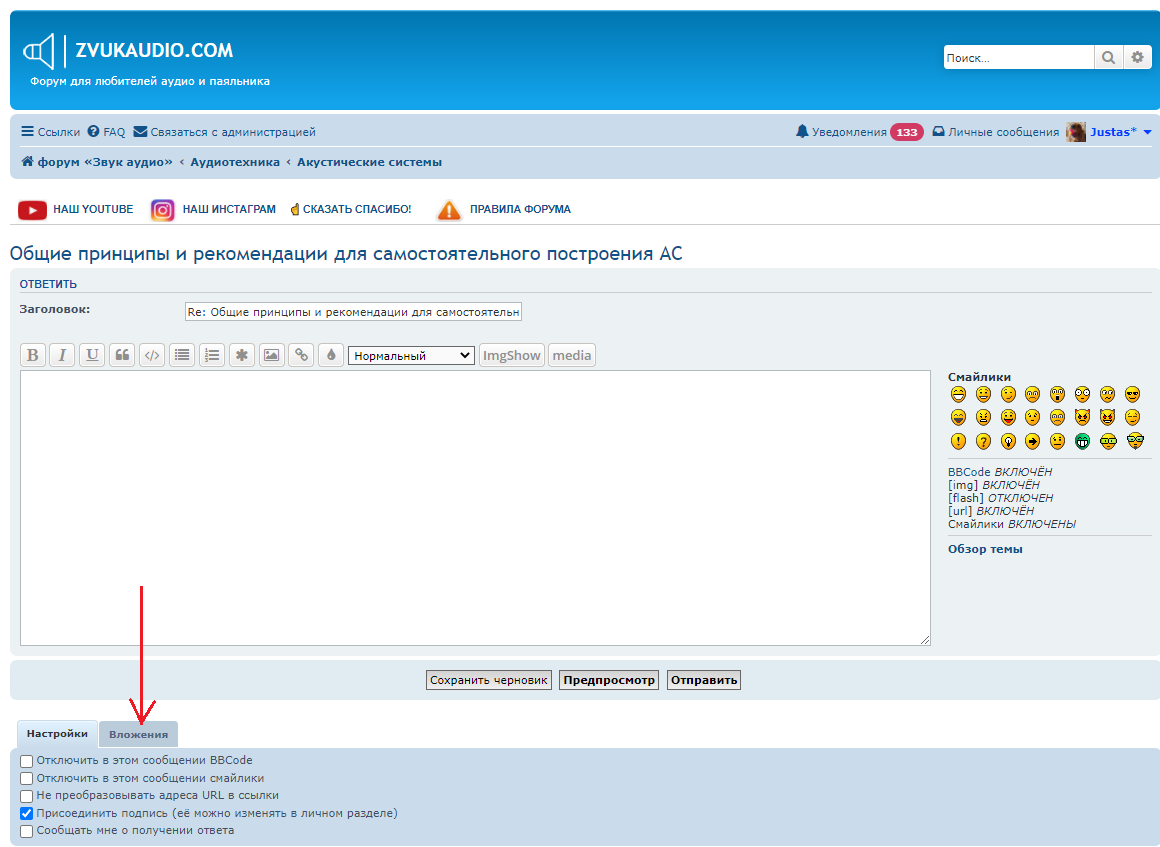Click the search magnifier icon

tap(1108, 58)
